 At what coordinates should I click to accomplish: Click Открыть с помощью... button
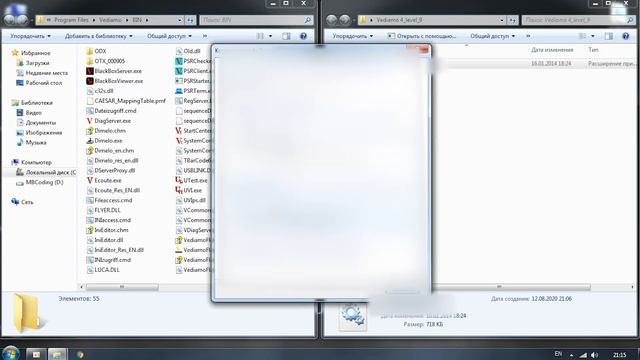point(422,36)
